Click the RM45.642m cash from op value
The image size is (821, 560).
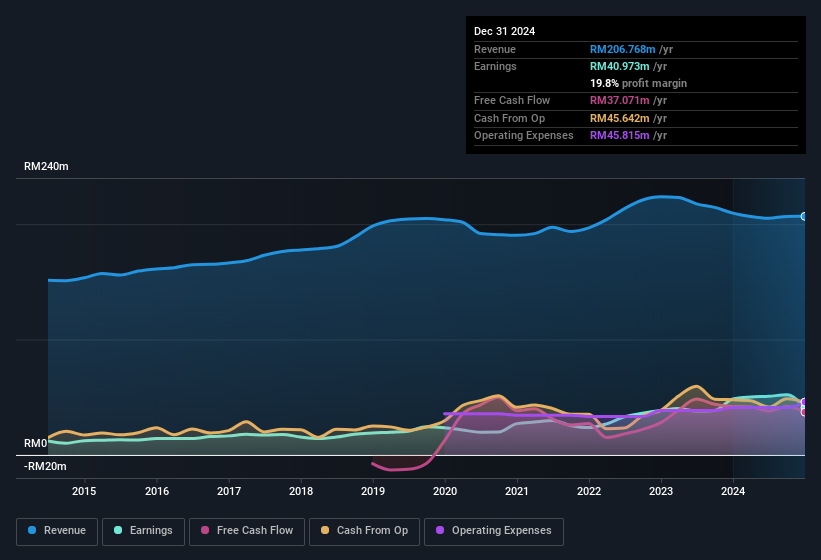click(619, 118)
